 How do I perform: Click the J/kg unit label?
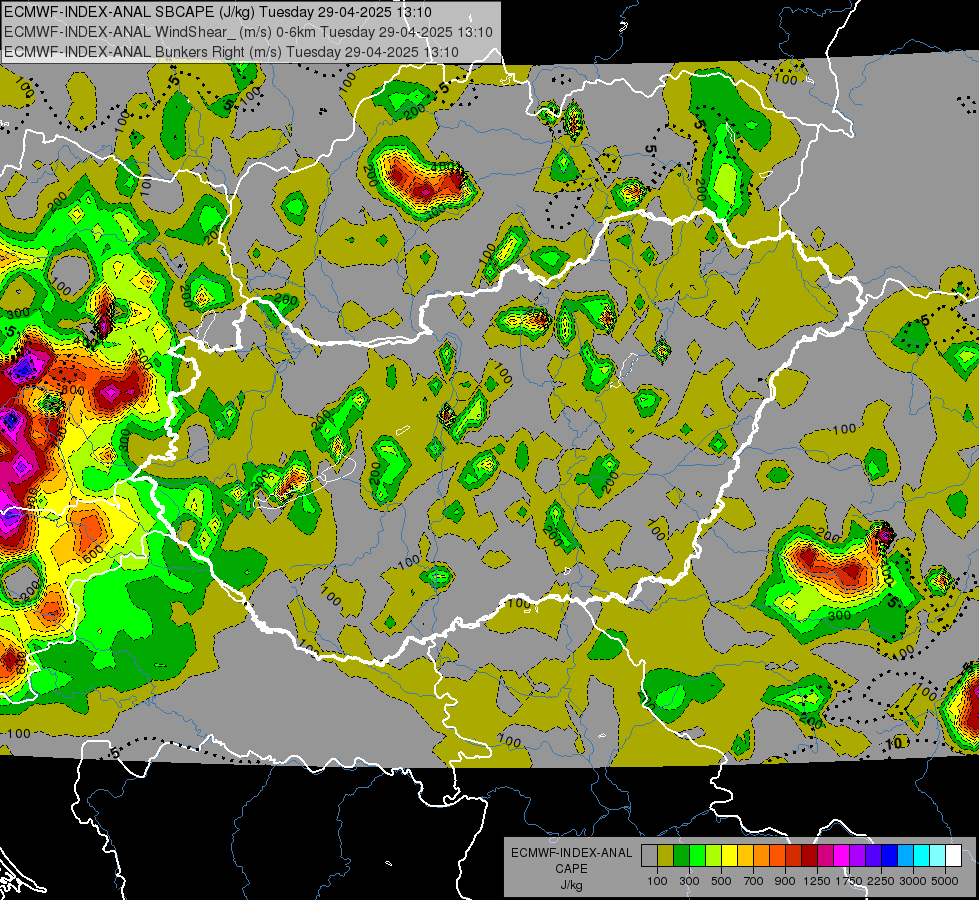click(x=571, y=885)
